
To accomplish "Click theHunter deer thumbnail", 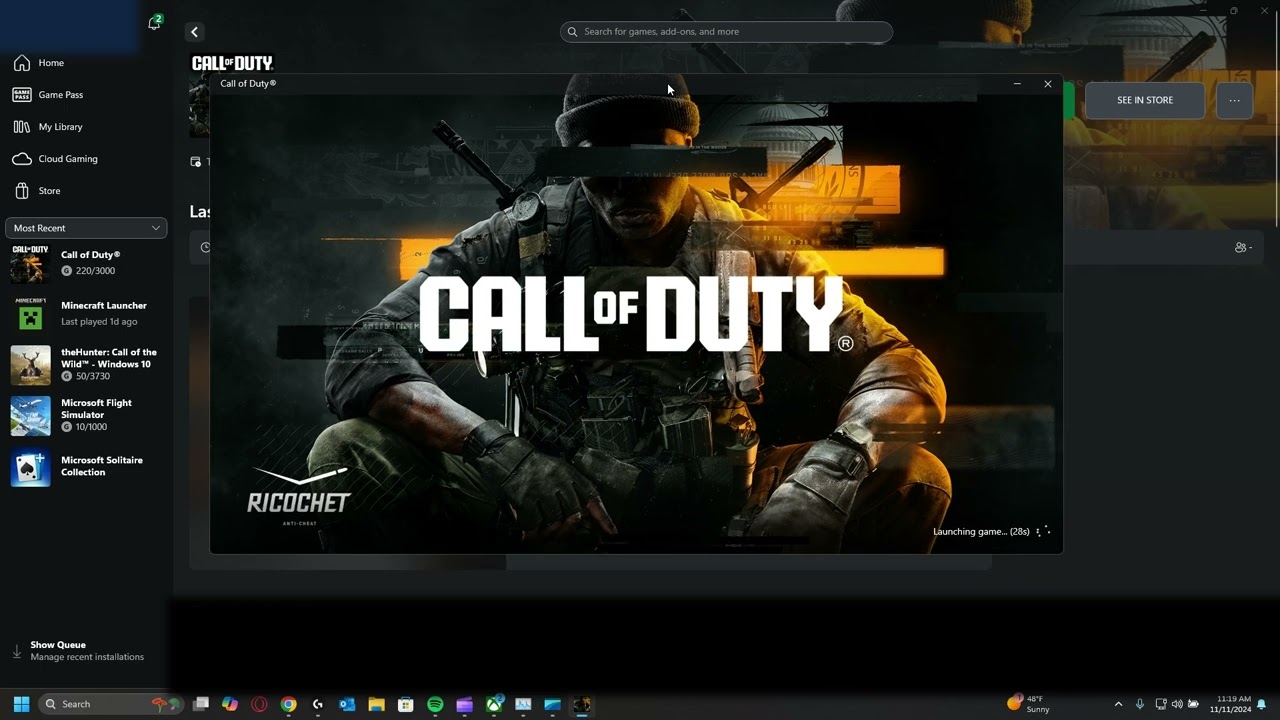I will coord(30,365).
